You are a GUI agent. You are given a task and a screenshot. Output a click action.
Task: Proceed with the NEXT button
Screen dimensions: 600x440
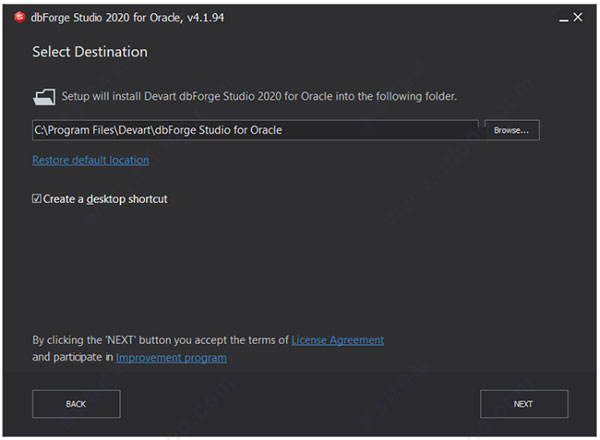click(x=524, y=404)
